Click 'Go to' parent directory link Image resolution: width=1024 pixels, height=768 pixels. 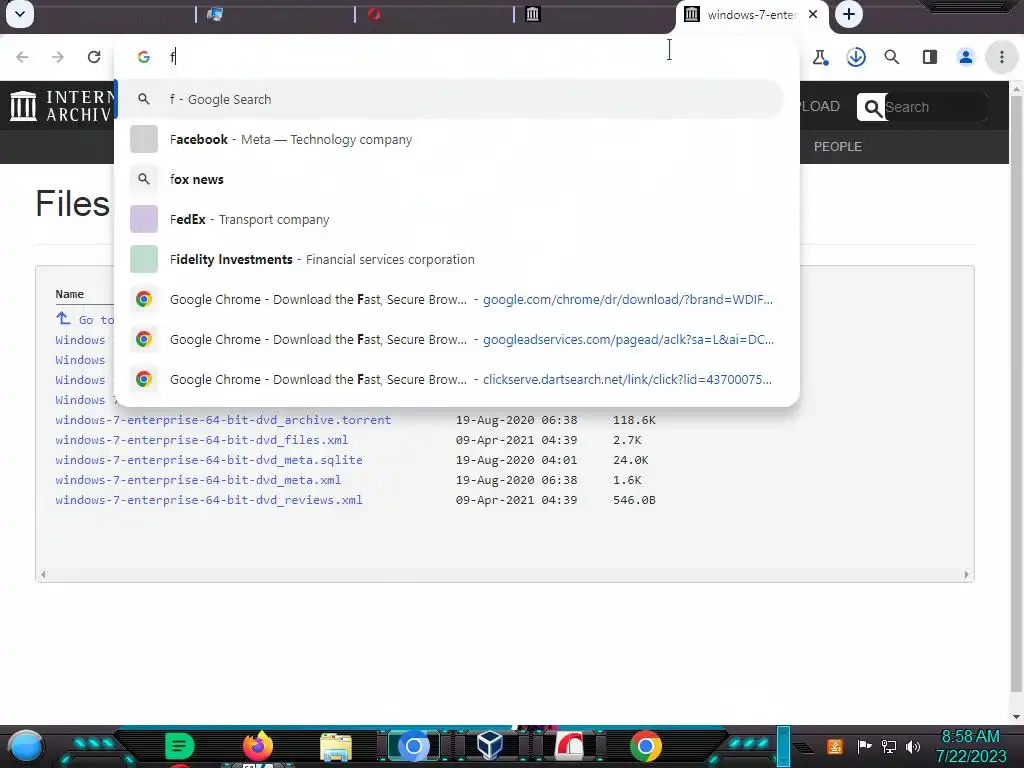[x=86, y=319]
